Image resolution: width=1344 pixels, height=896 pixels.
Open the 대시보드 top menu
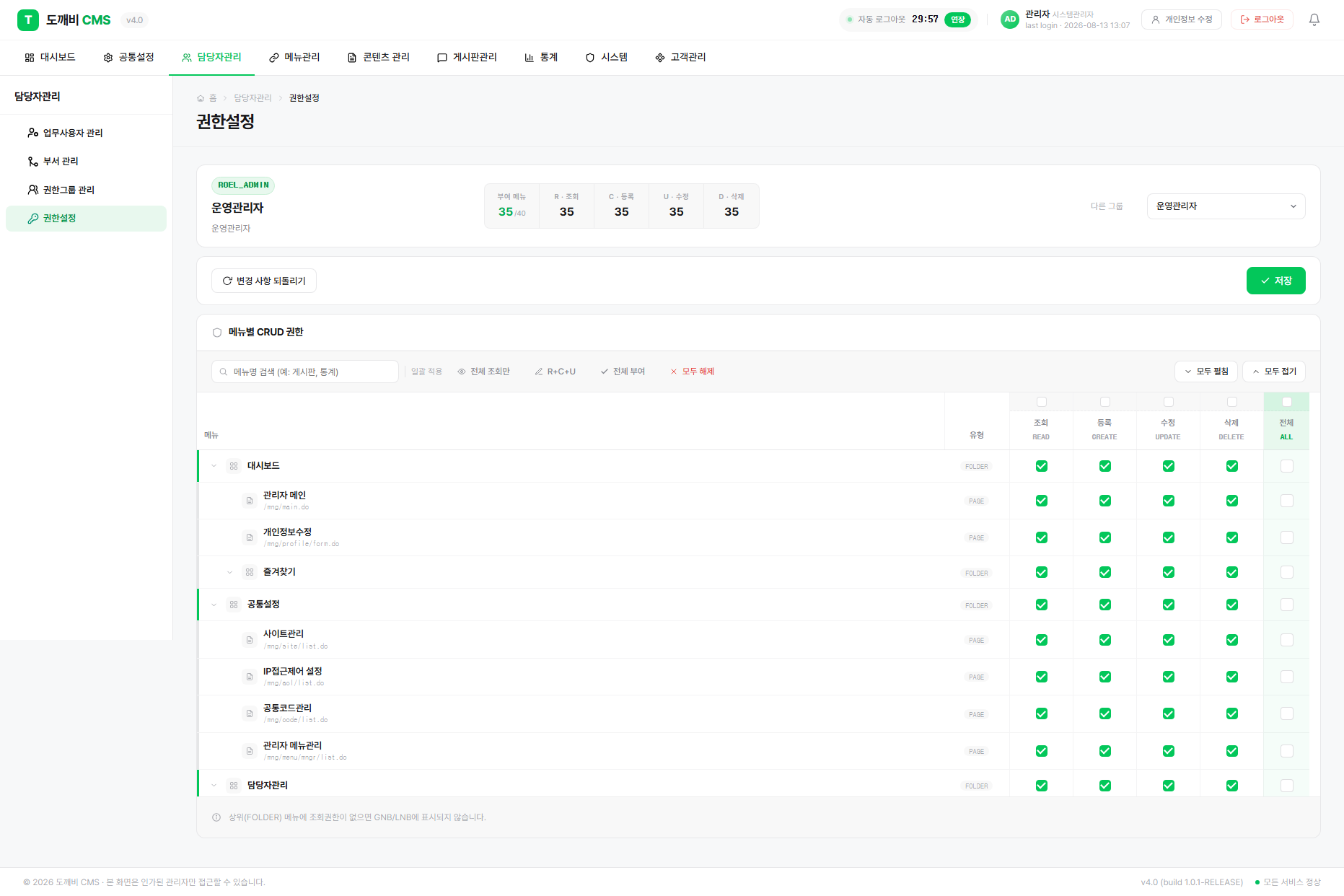50,57
